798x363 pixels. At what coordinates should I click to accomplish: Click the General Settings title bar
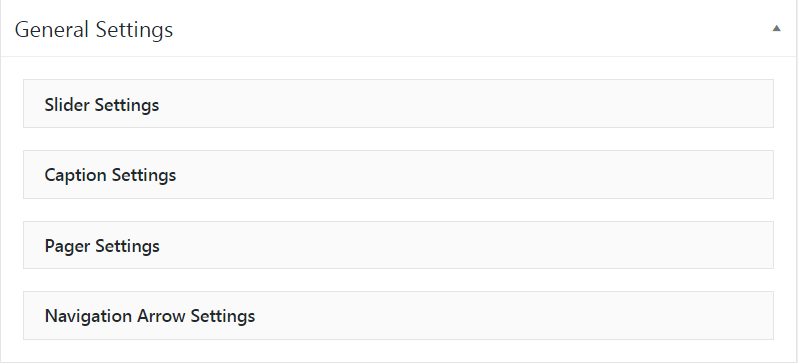pyautogui.click(x=398, y=29)
